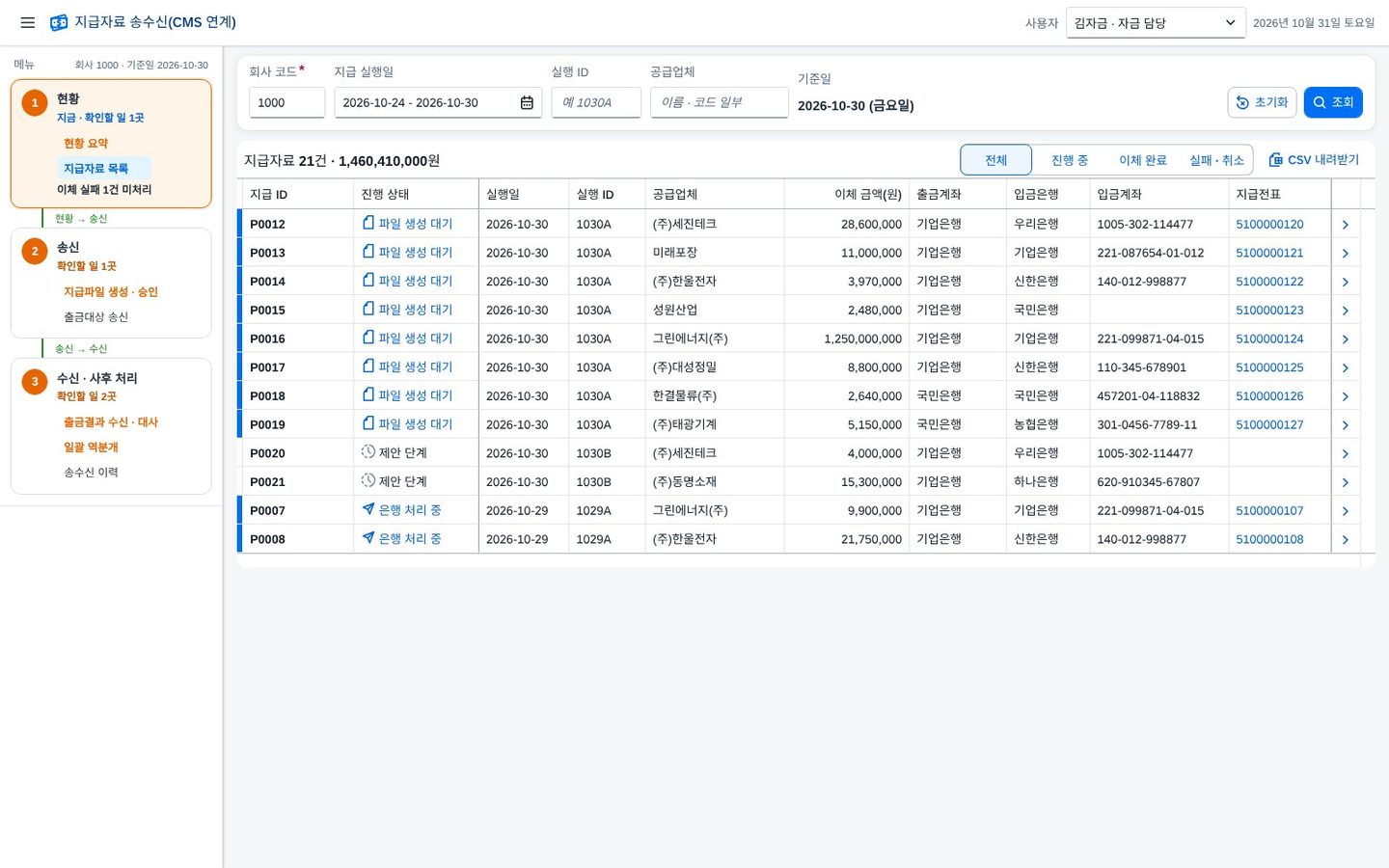Focus the 실행 ID input field
The width and height of the screenshot is (1389, 868).
pyautogui.click(x=596, y=102)
